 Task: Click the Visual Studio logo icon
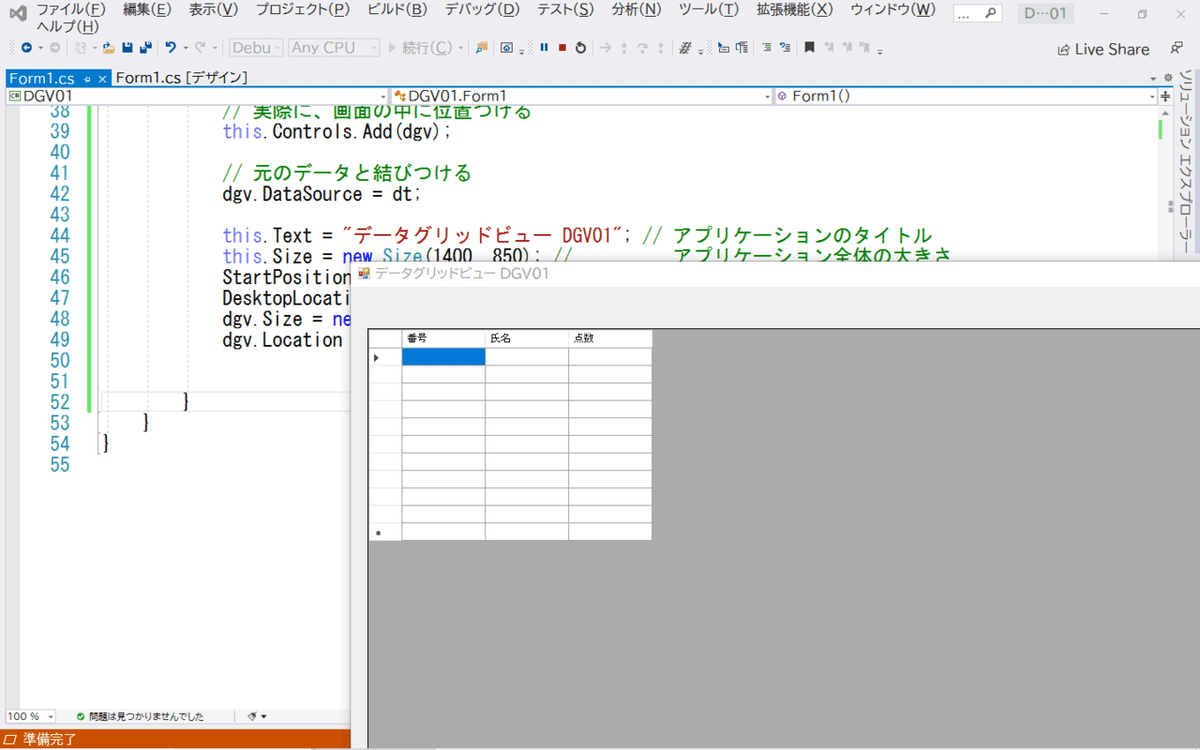17,13
